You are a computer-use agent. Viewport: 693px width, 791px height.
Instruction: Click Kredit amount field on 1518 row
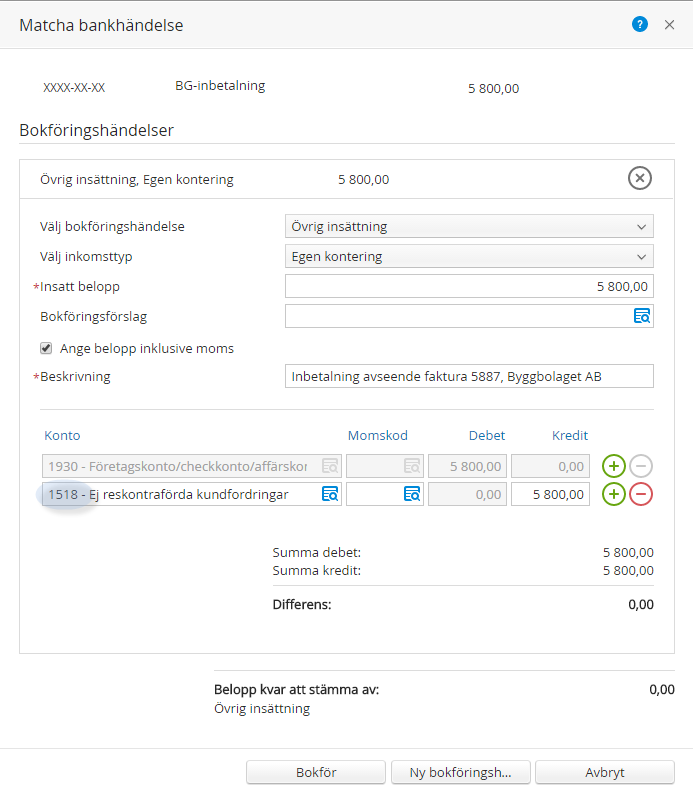550,494
